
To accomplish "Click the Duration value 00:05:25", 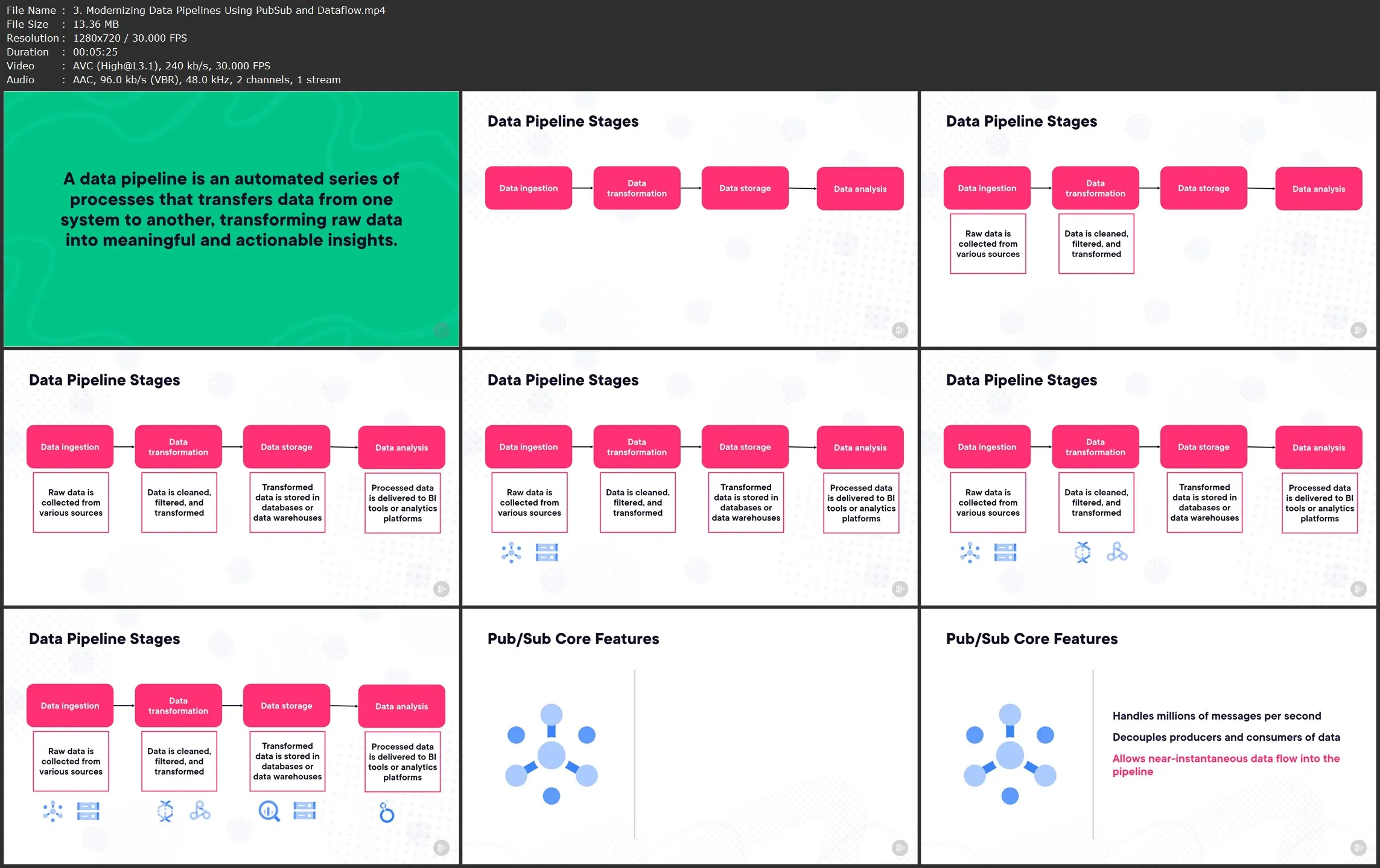I will click(x=95, y=52).
